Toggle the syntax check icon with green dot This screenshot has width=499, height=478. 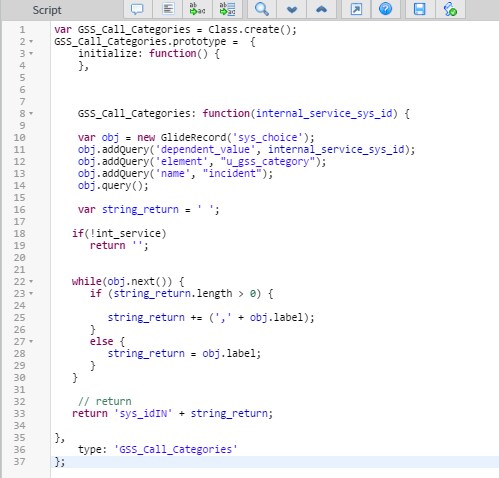coord(450,9)
